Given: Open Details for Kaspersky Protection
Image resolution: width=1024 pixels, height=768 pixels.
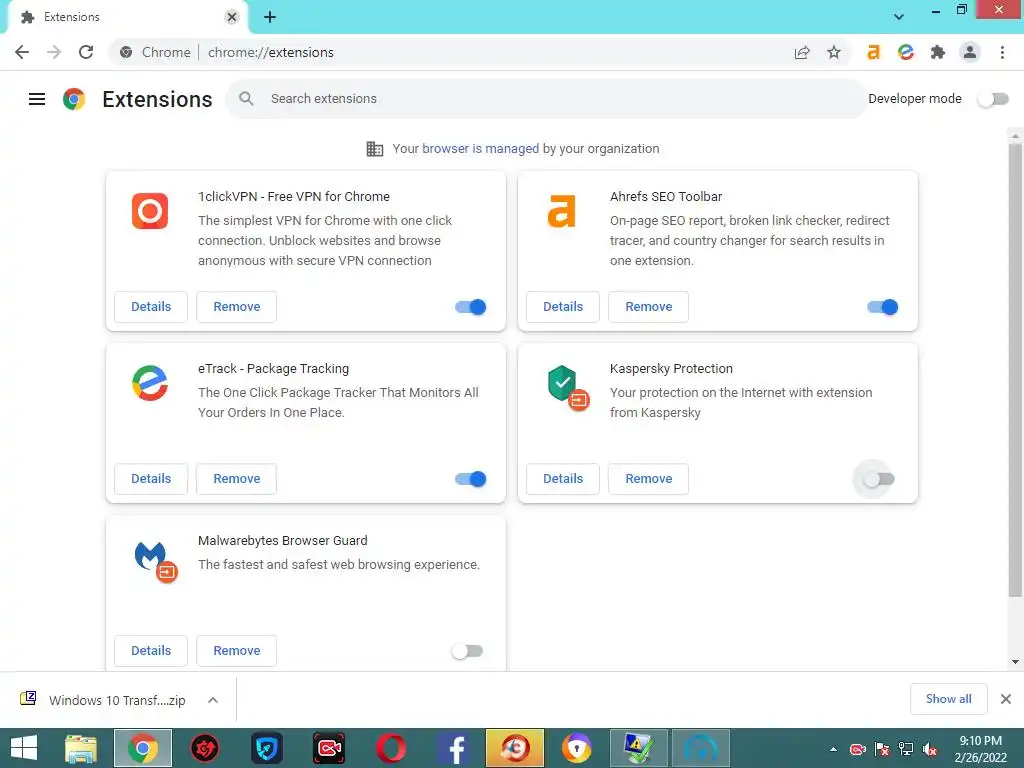Looking at the screenshot, I should [563, 479].
